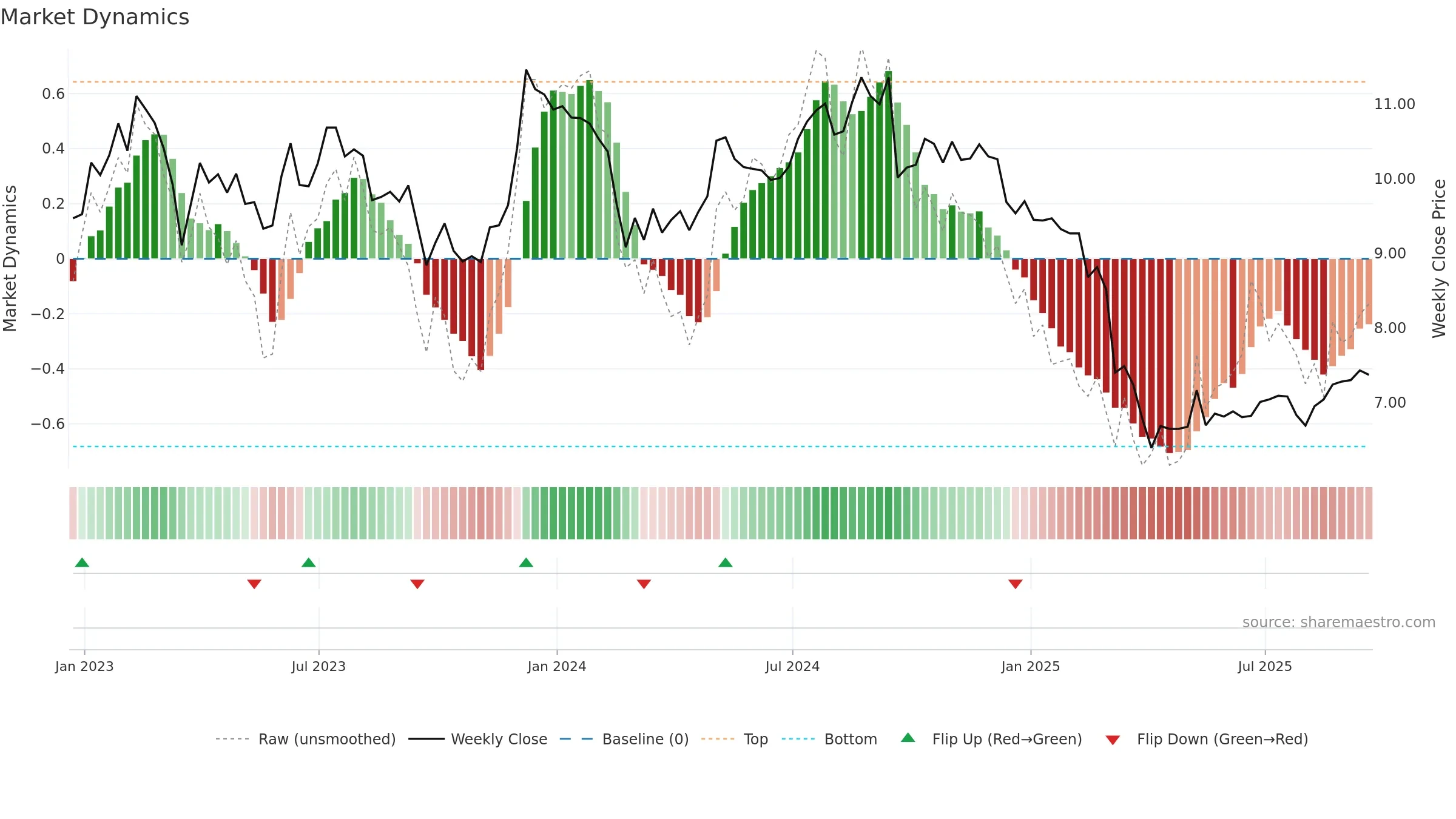1456x819 pixels.
Task: Click the 8.00 price axis tick
Action: [x=1389, y=328]
